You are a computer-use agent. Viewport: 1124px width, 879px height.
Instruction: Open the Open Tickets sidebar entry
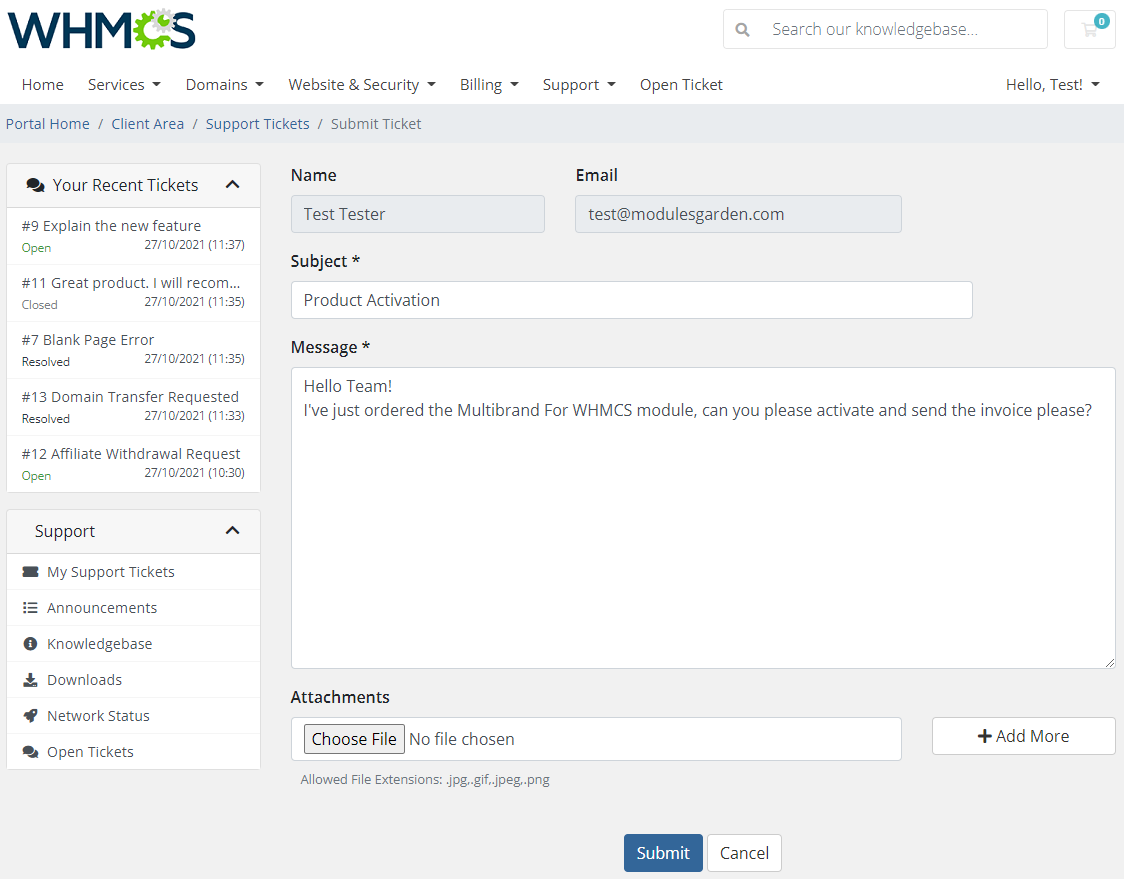point(133,751)
